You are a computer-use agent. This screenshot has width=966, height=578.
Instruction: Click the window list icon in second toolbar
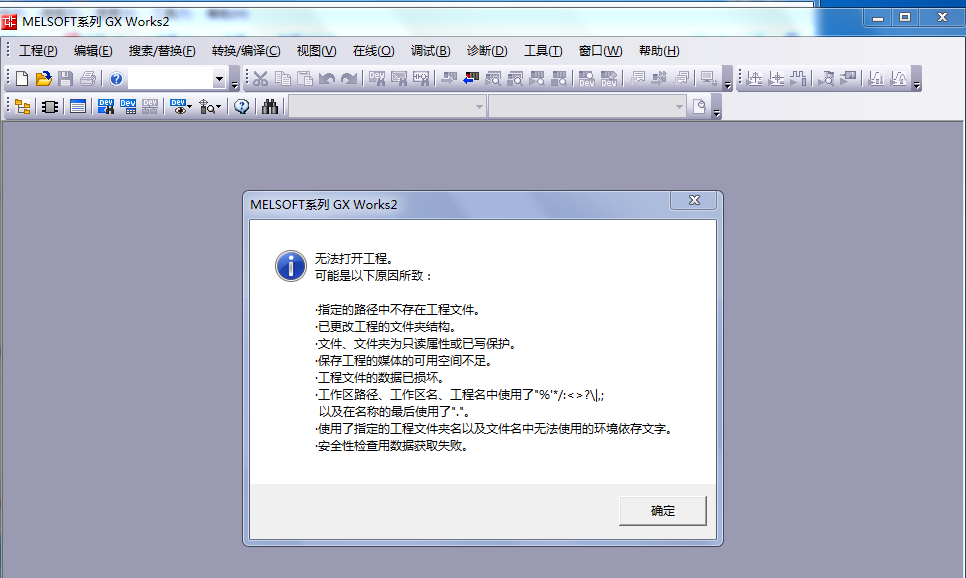(x=78, y=107)
